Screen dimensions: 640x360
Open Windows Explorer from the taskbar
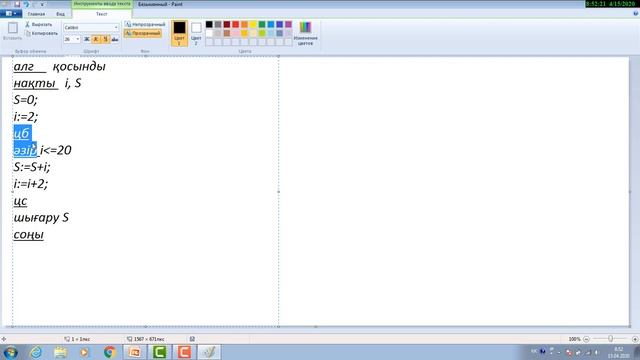[x=60, y=352]
